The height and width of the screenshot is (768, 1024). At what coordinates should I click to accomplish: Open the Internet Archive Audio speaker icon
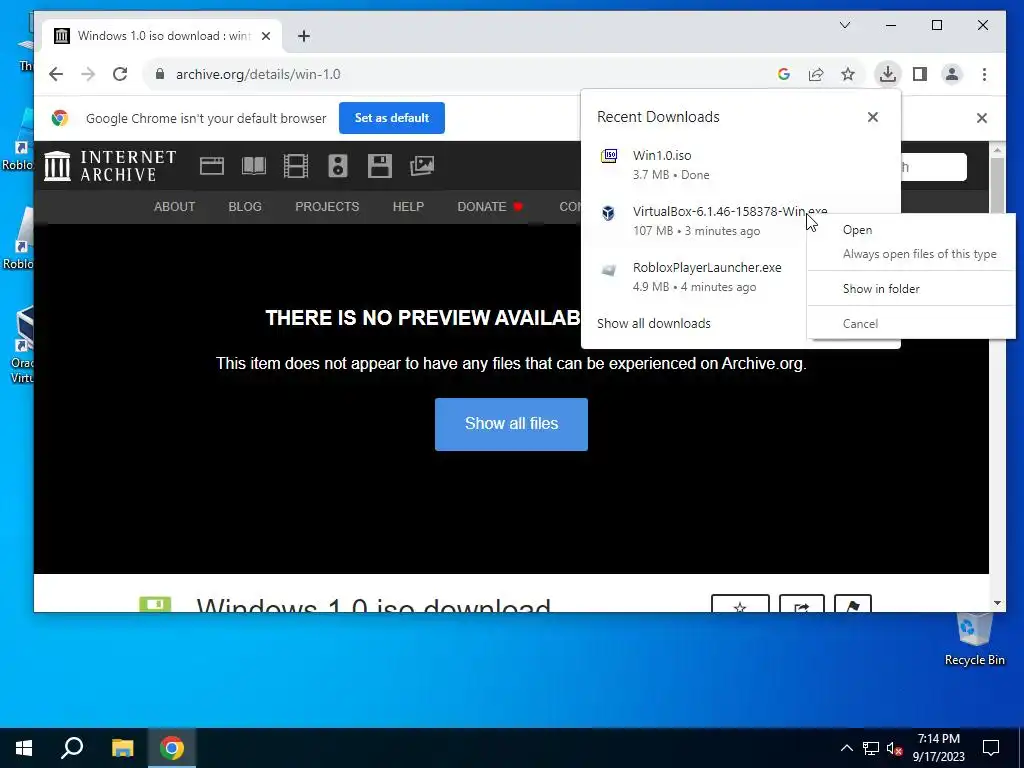338,166
